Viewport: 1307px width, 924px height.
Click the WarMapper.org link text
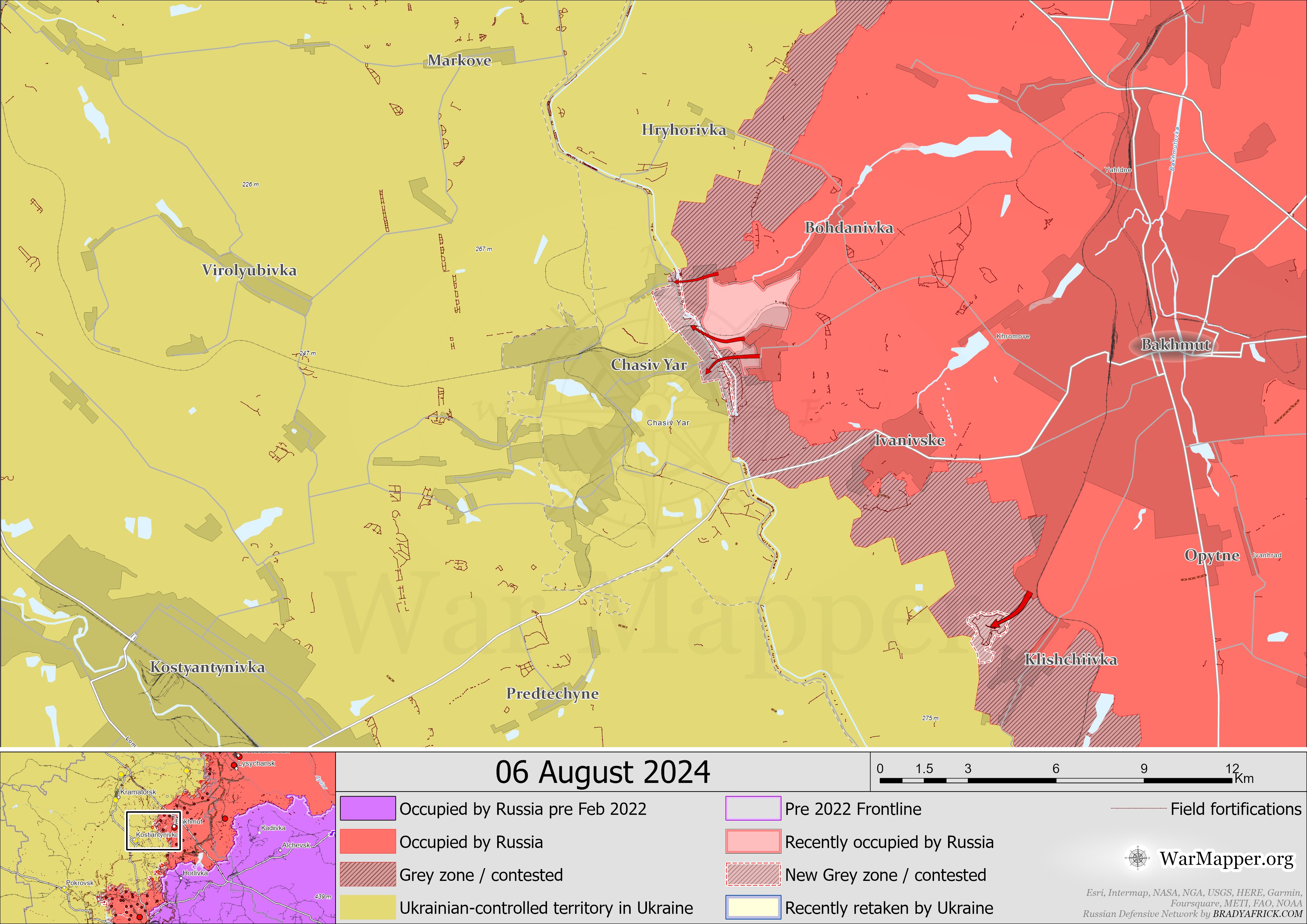pos(1227,859)
